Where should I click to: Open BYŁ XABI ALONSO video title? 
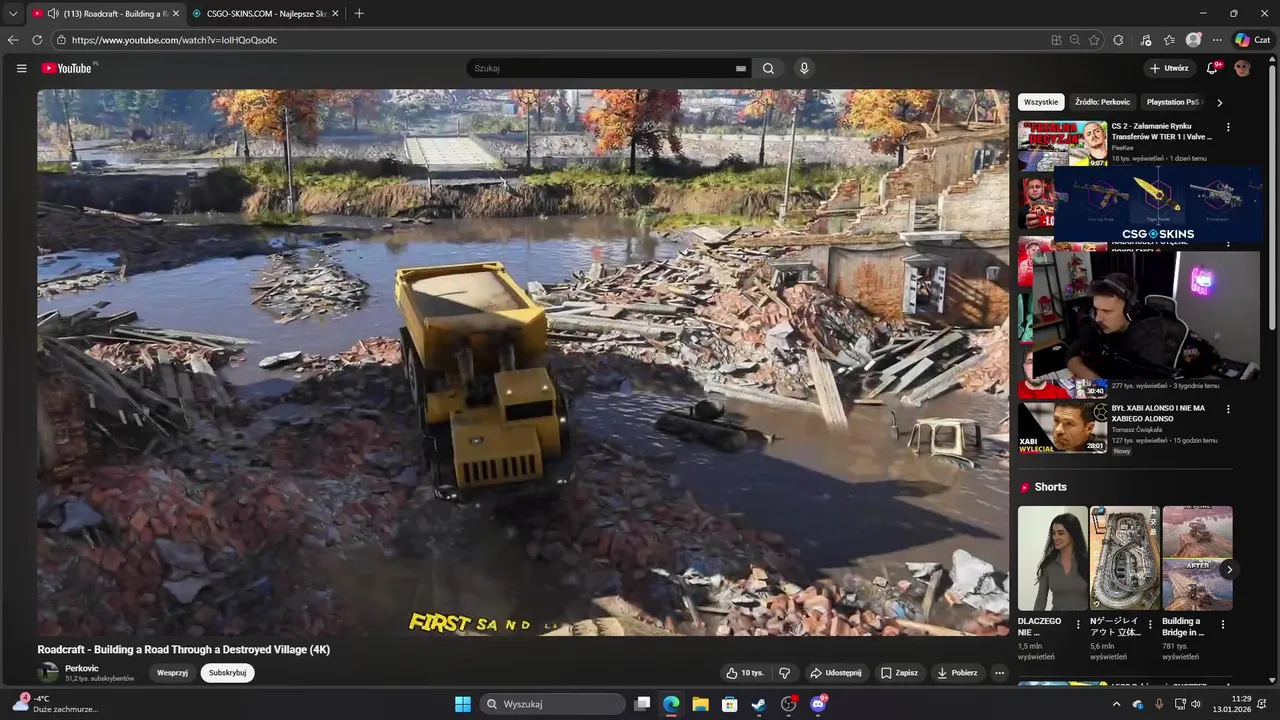(1158, 413)
